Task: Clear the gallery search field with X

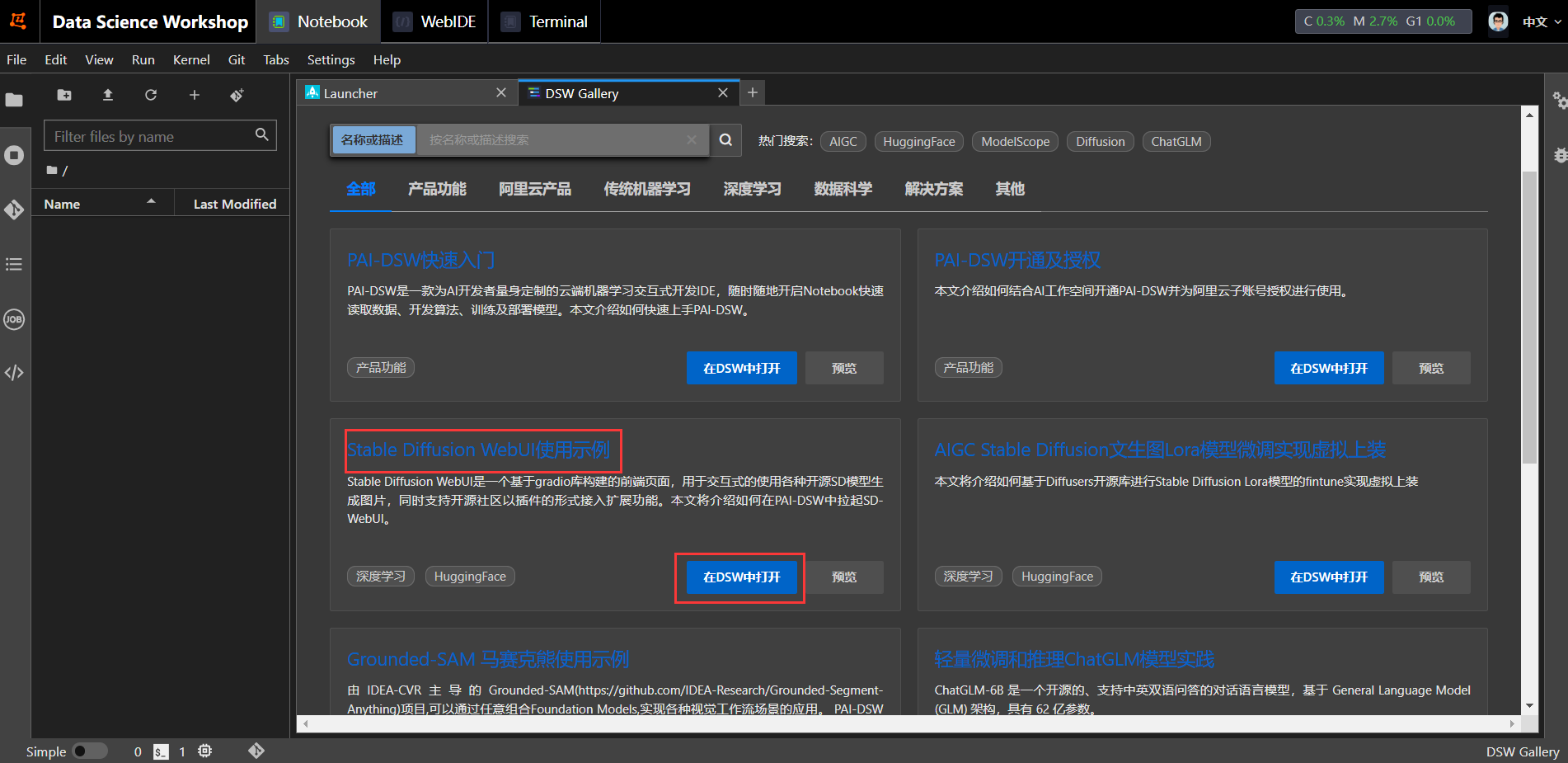Action: tap(692, 140)
